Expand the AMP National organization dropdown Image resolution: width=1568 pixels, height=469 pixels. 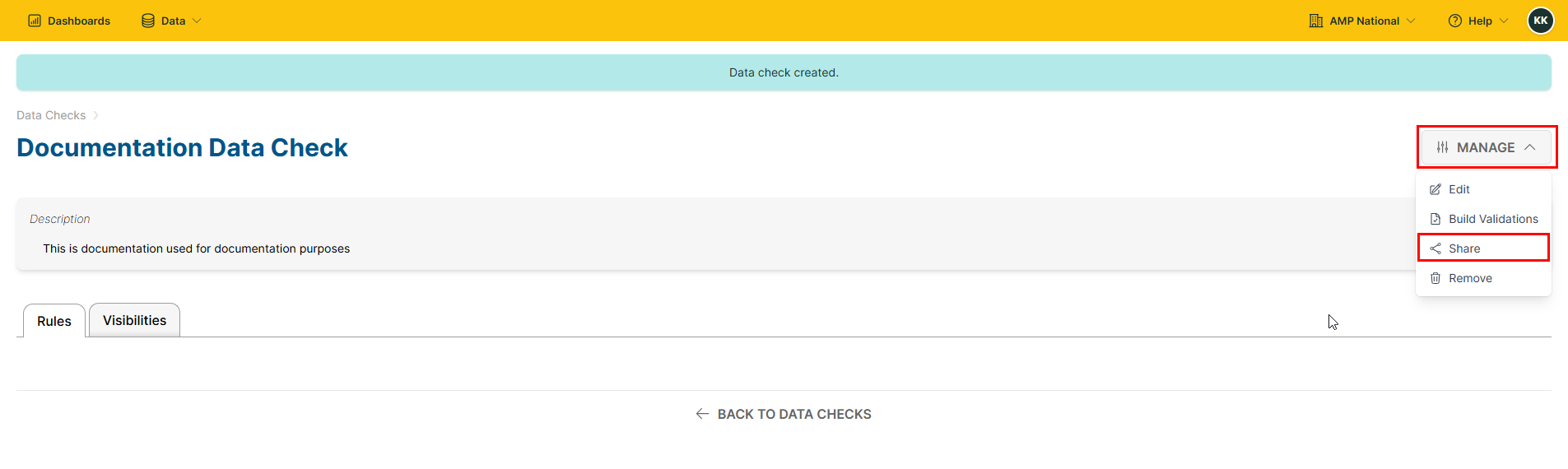pos(1362,21)
